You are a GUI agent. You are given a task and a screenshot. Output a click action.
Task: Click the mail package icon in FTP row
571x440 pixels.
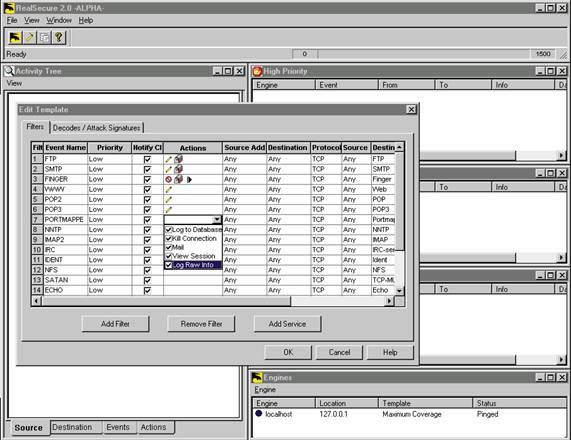click(x=178, y=159)
